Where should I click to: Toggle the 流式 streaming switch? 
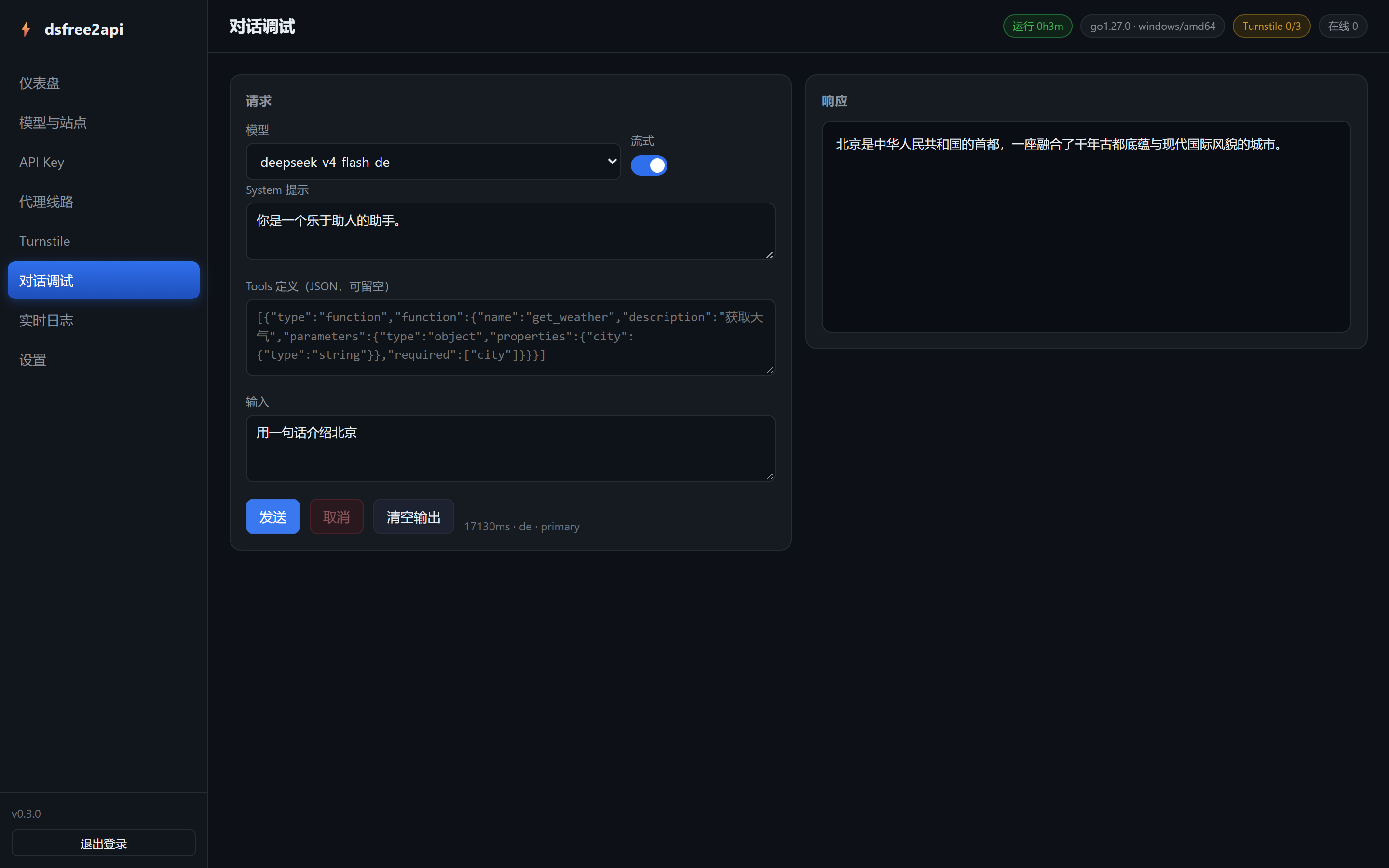pos(649,165)
